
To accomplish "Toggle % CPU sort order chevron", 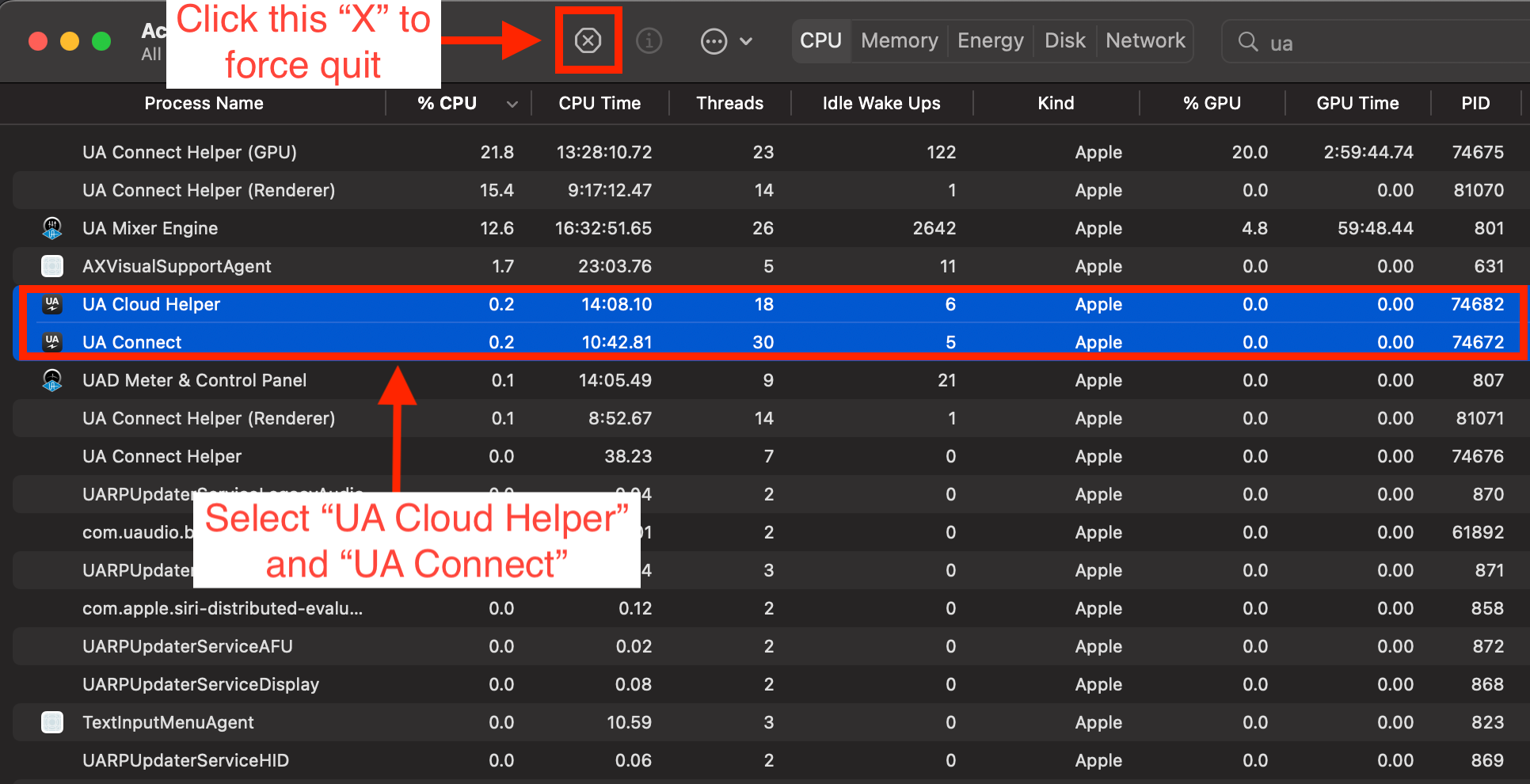I will coord(512,104).
